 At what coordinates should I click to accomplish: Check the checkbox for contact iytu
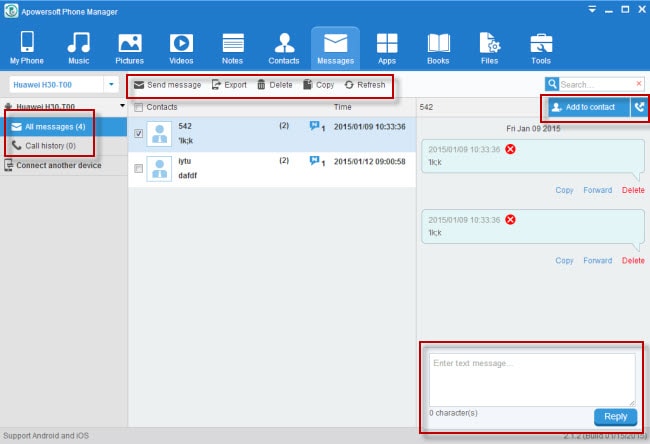pyautogui.click(x=138, y=168)
